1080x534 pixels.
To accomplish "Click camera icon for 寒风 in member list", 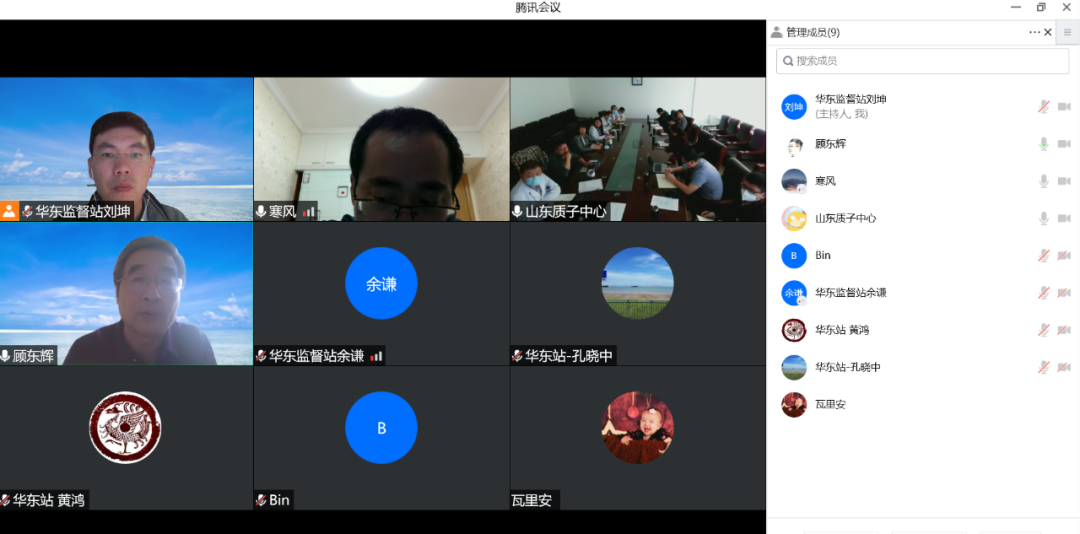I will pos(1064,181).
